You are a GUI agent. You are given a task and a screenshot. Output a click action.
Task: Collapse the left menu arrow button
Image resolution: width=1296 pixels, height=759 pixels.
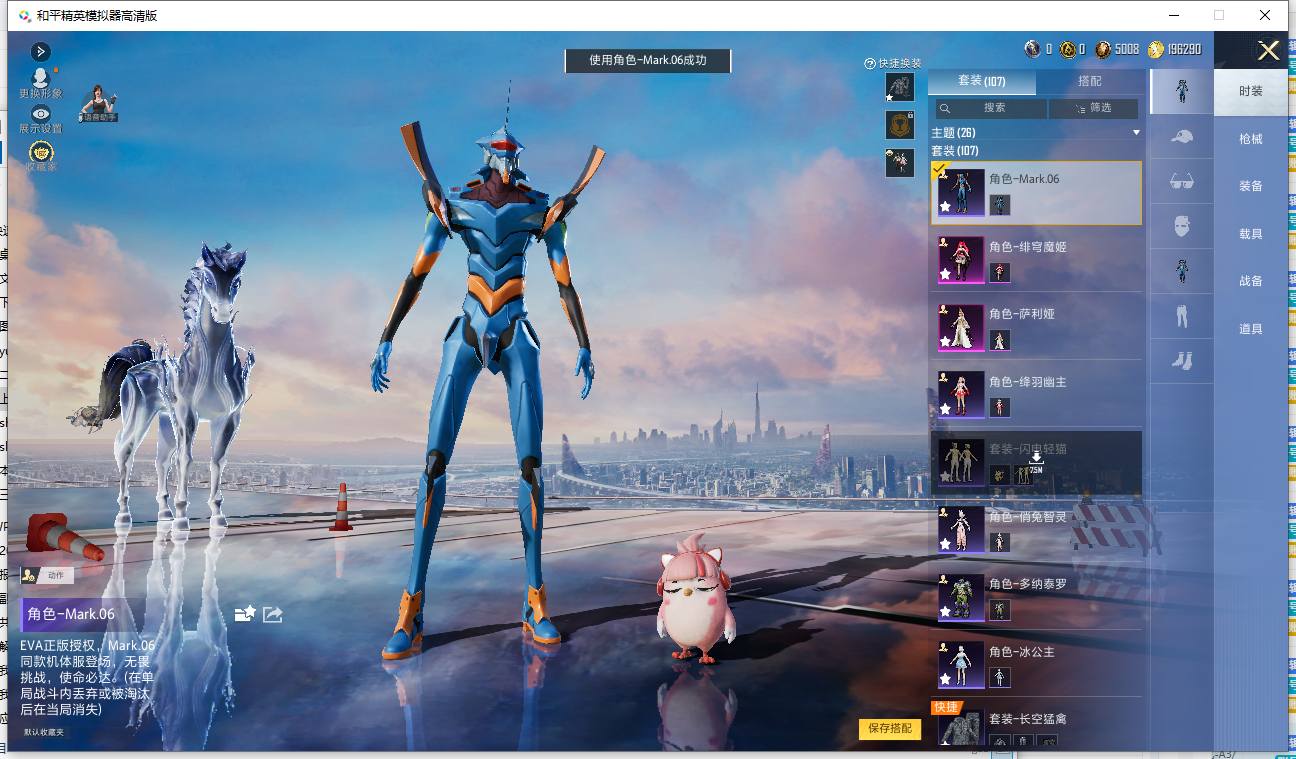[x=41, y=51]
